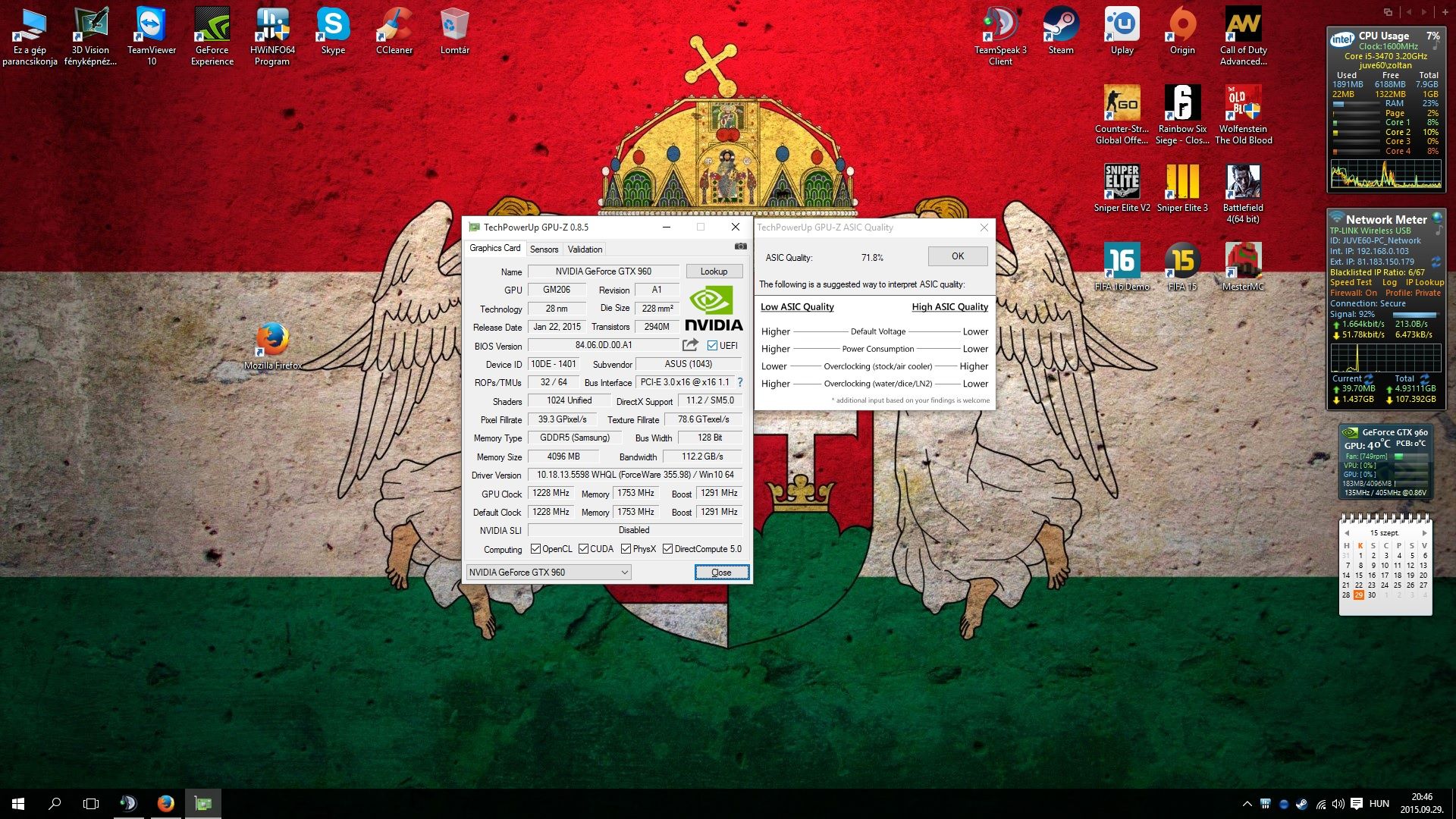
Task: Click Driver Version field in GPU-Z
Action: [x=635, y=475]
